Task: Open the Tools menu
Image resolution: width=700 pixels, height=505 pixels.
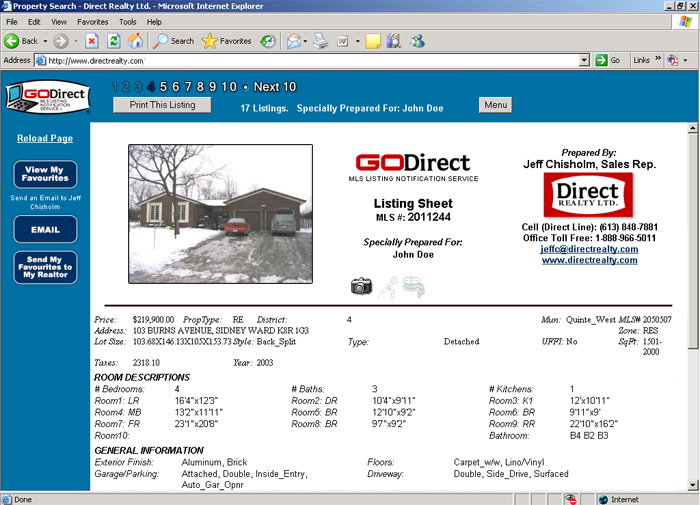Action: click(x=128, y=21)
